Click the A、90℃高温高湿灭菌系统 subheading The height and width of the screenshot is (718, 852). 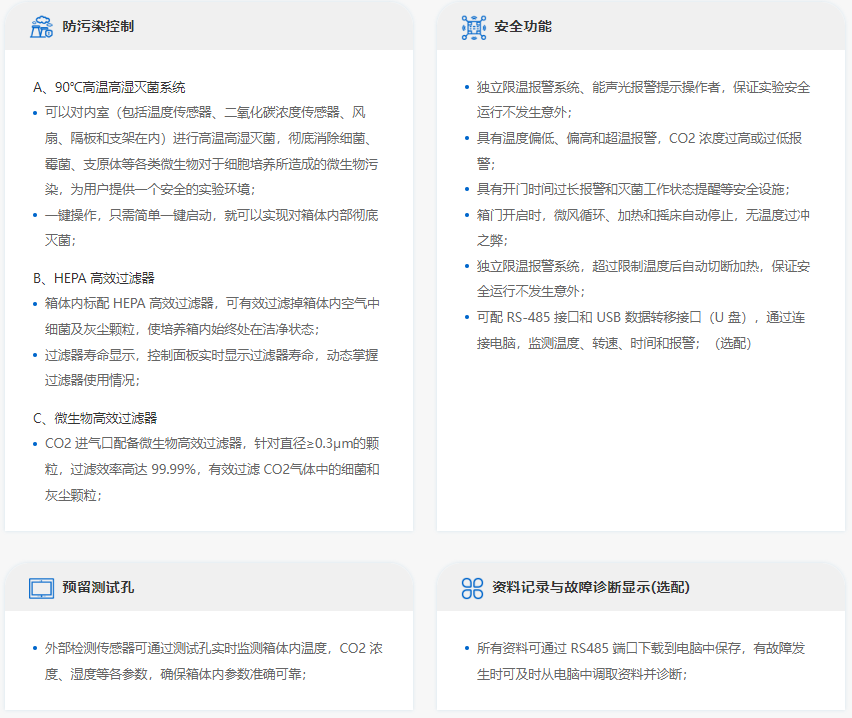coord(109,88)
